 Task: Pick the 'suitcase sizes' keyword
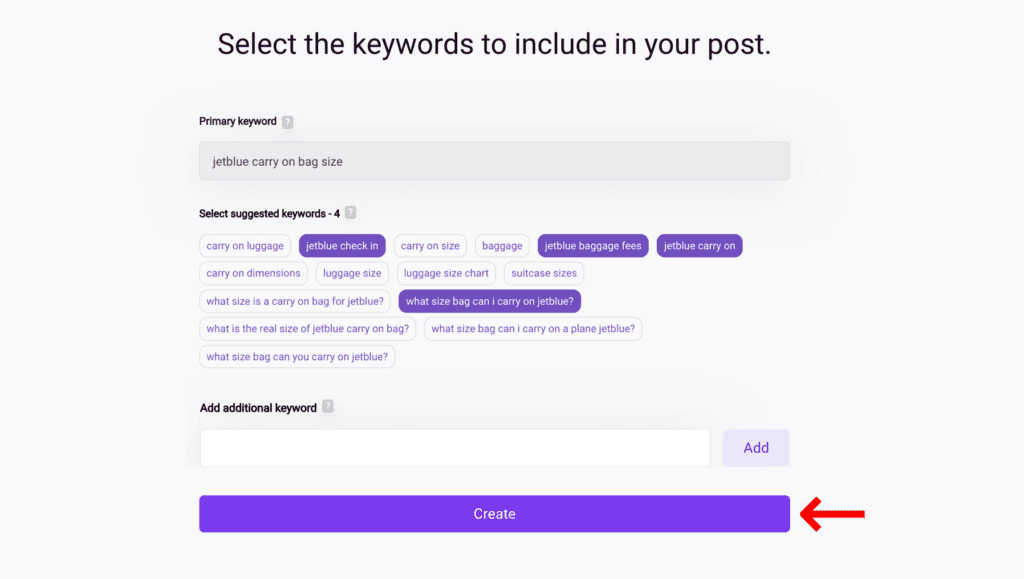544,273
